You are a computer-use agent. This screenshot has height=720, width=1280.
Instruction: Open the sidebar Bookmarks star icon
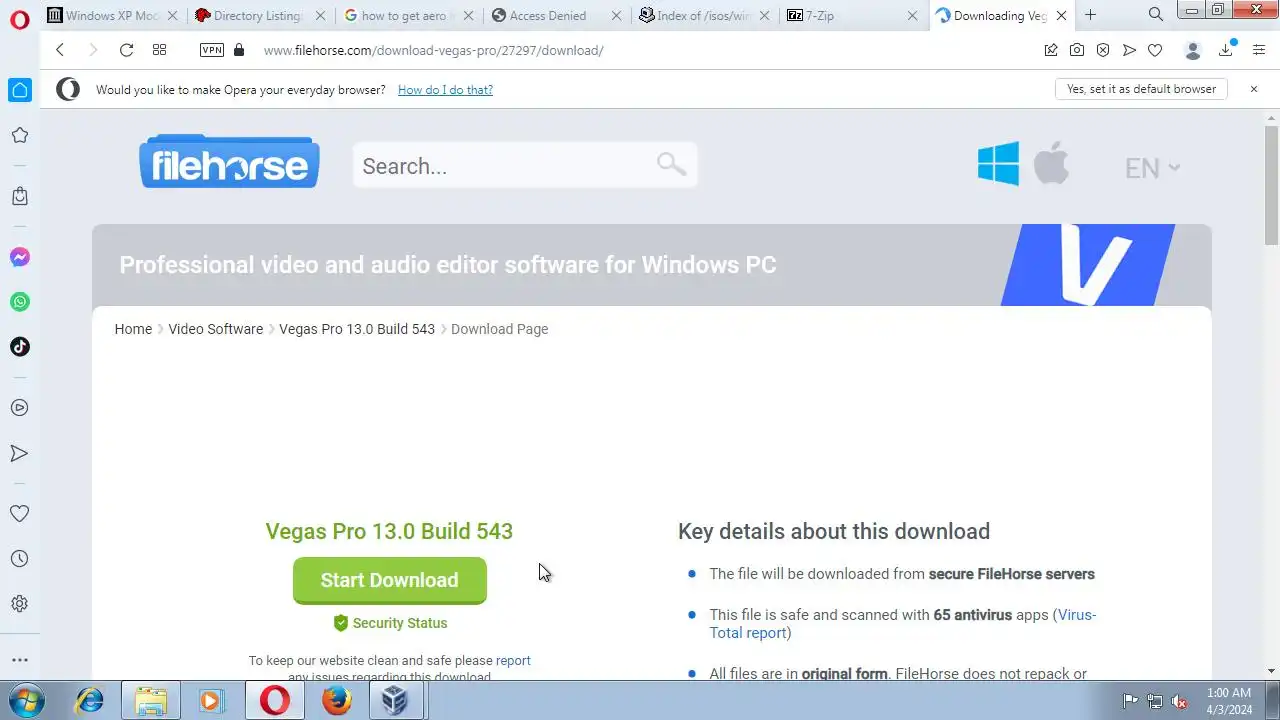pos(19,135)
